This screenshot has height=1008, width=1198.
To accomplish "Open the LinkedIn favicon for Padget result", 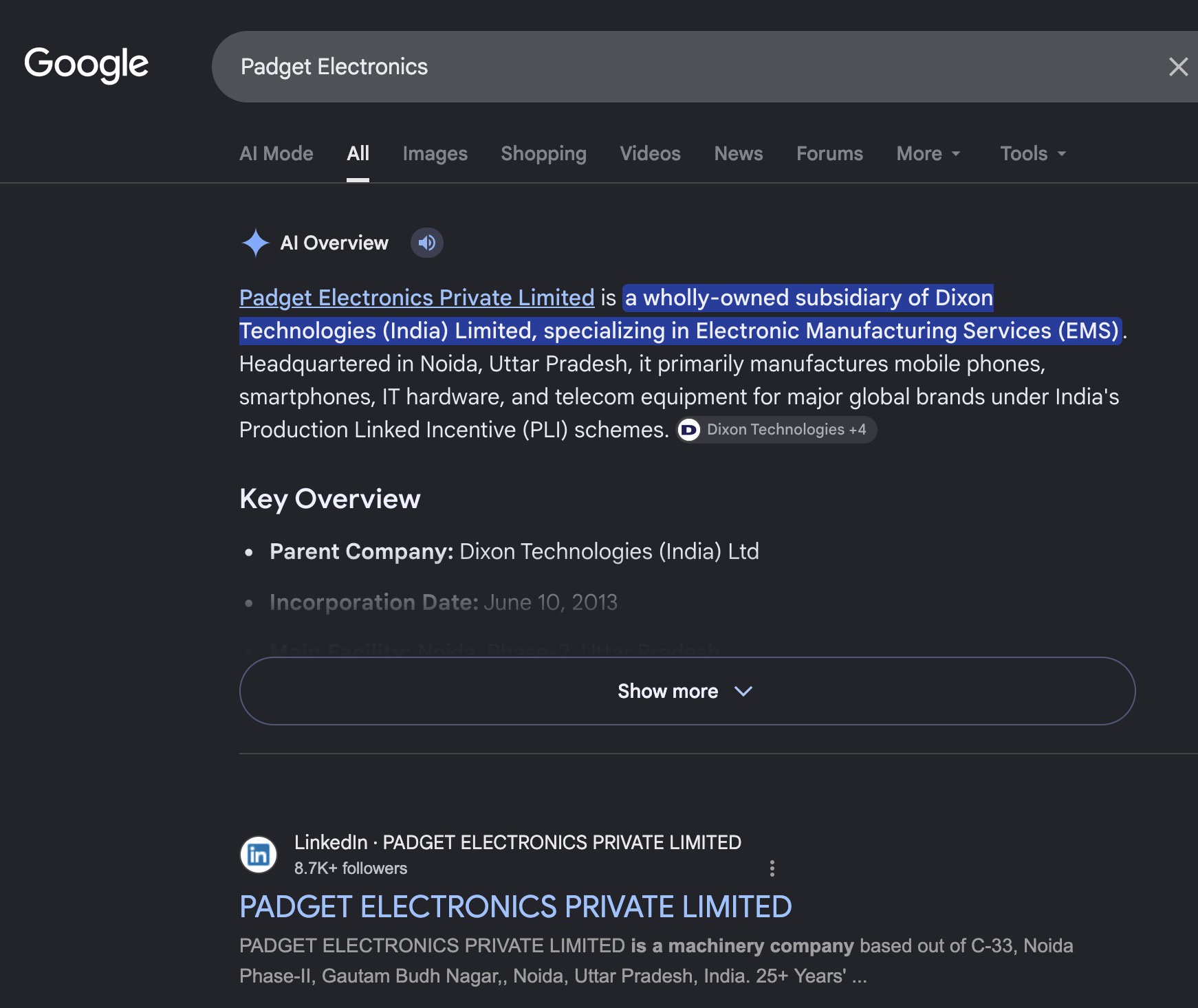I will [259, 855].
